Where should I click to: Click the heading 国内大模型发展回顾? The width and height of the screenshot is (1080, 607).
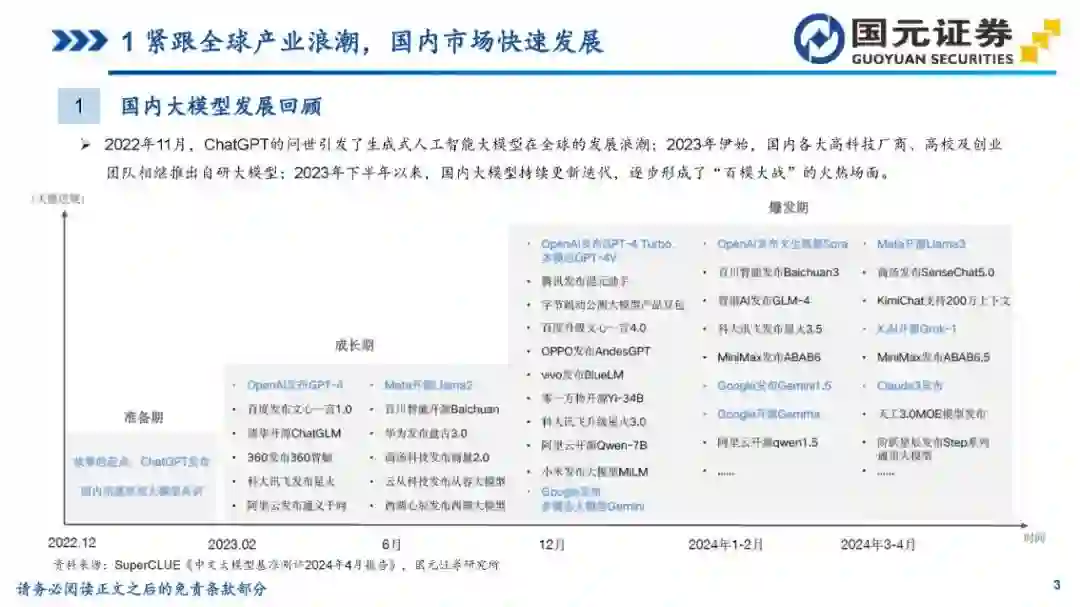[221, 106]
